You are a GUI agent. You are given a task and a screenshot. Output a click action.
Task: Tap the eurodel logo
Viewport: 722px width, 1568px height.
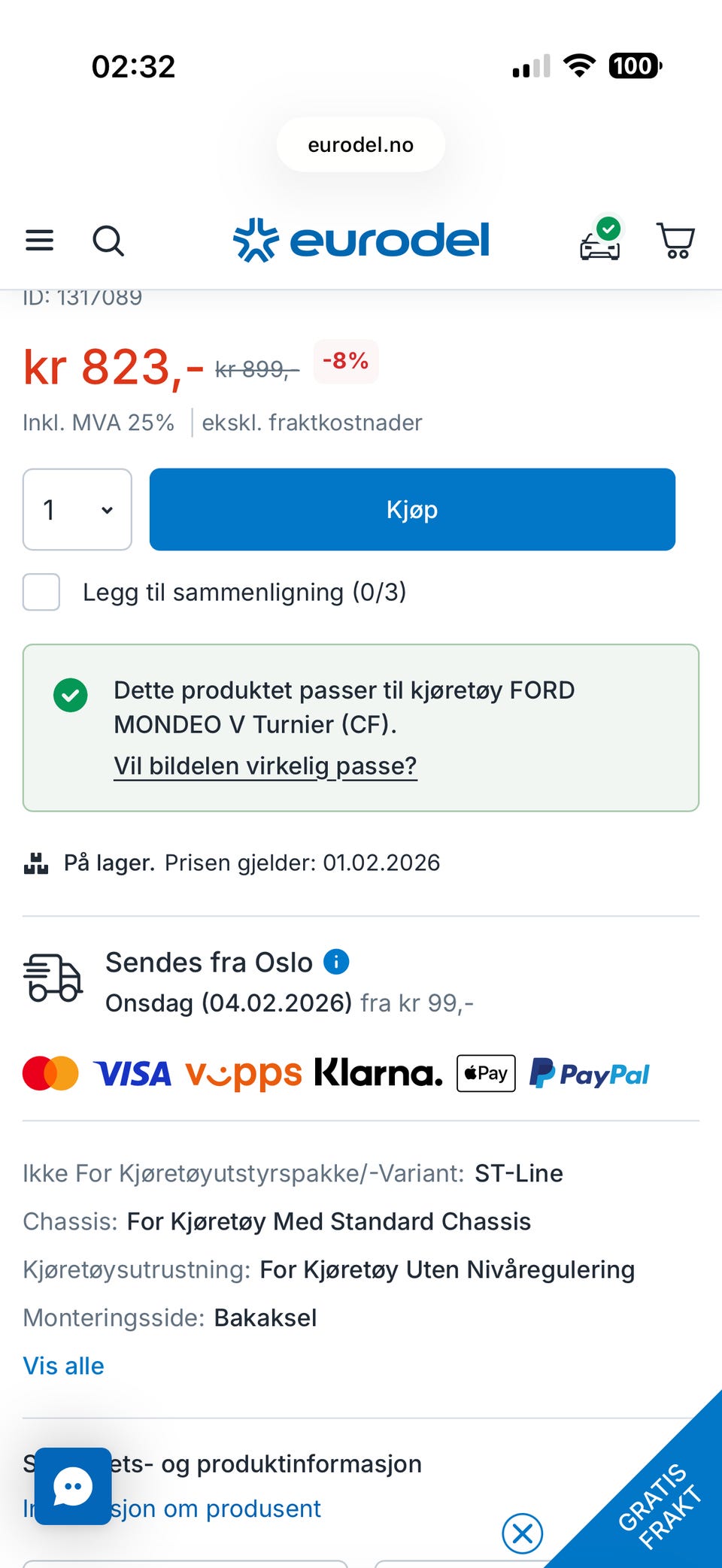click(x=361, y=241)
